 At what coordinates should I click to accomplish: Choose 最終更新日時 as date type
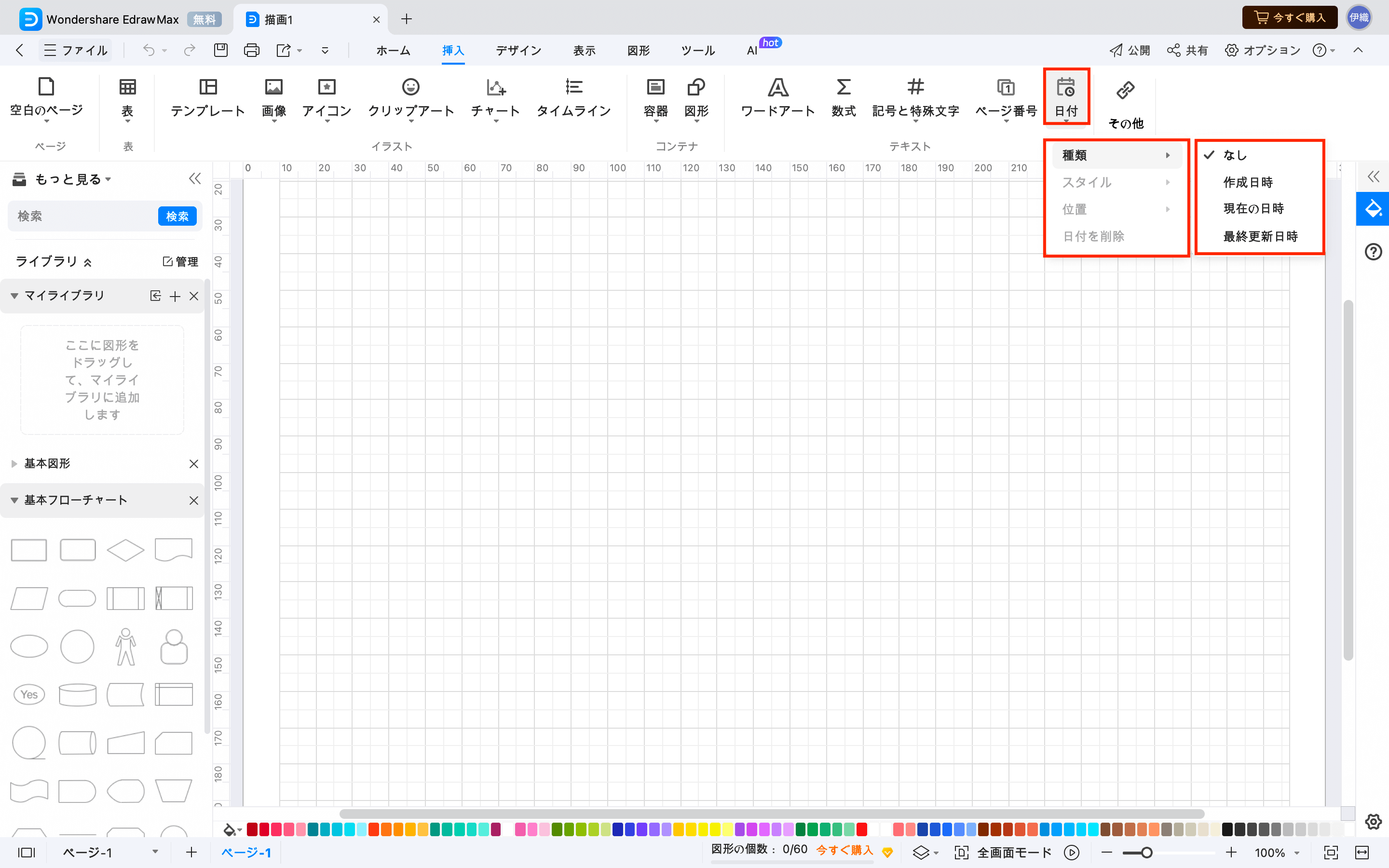(1260, 236)
